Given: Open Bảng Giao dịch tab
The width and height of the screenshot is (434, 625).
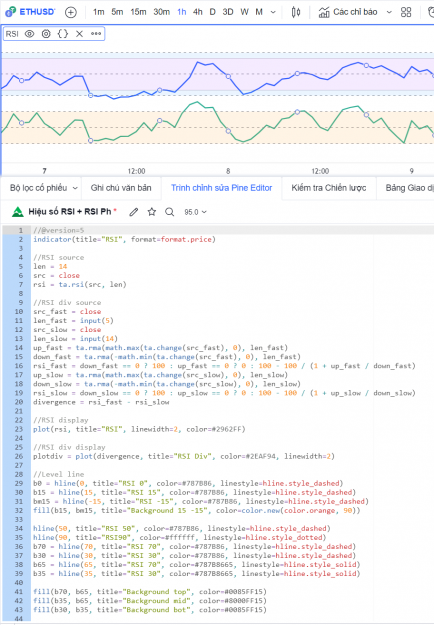Looking at the screenshot, I should click(409, 188).
